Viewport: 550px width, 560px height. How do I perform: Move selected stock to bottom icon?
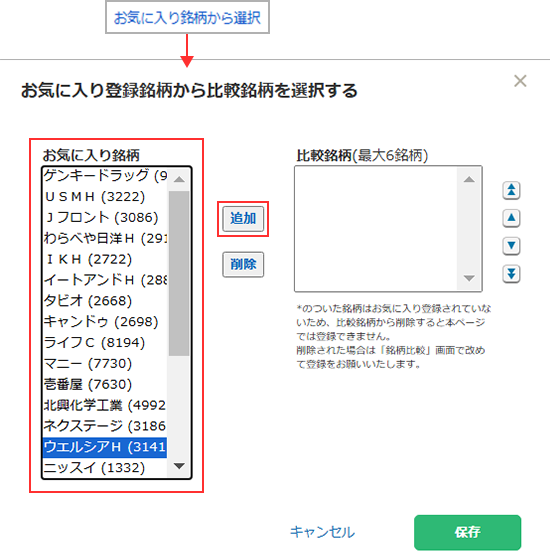(511, 274)
